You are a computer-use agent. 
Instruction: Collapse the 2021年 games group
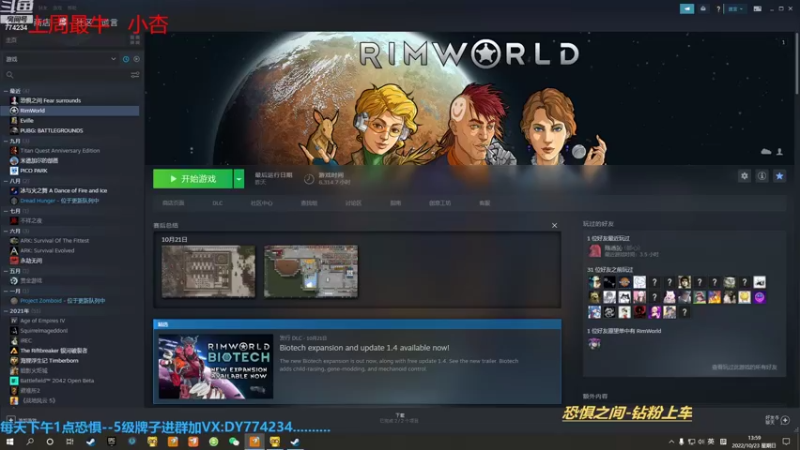pos(6,311)
